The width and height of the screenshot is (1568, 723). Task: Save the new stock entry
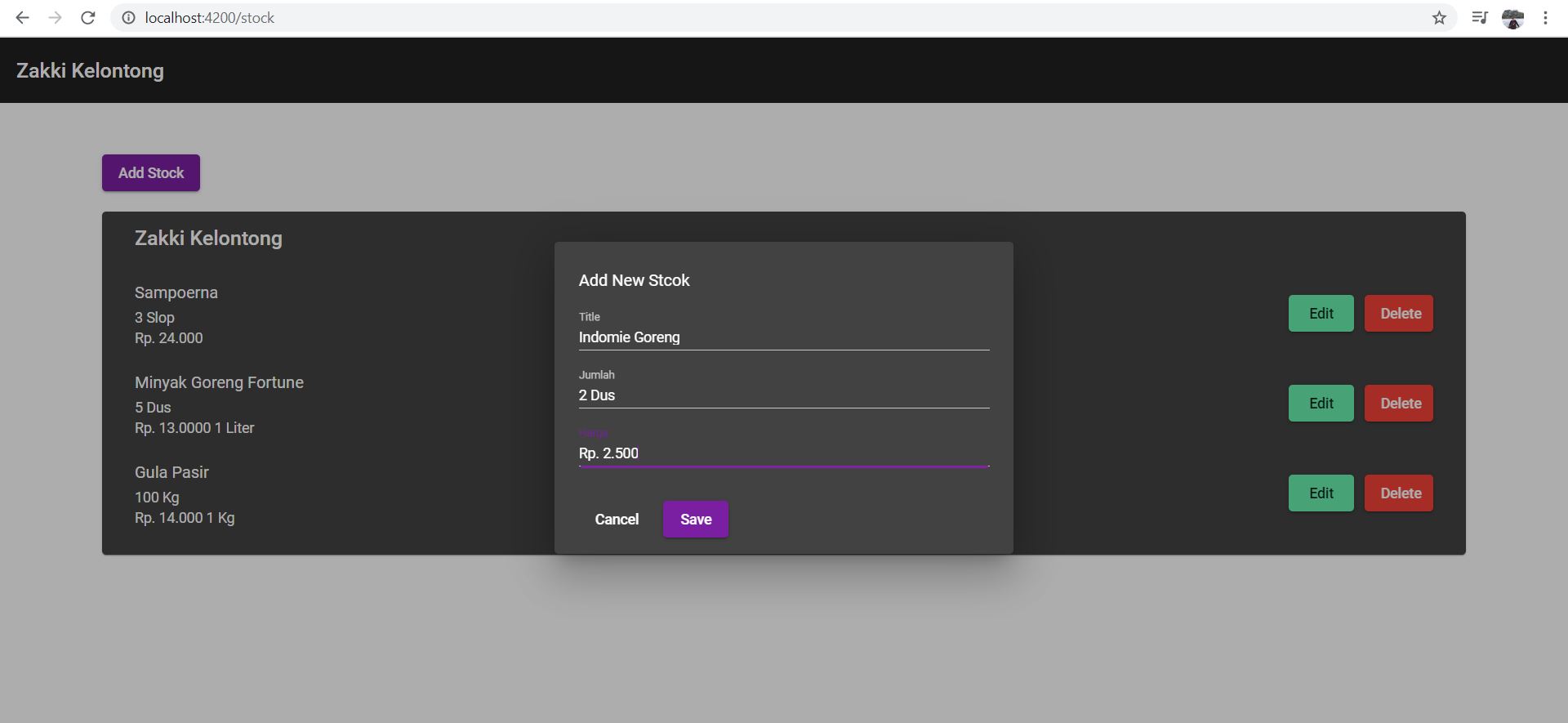tap(696, 519)
